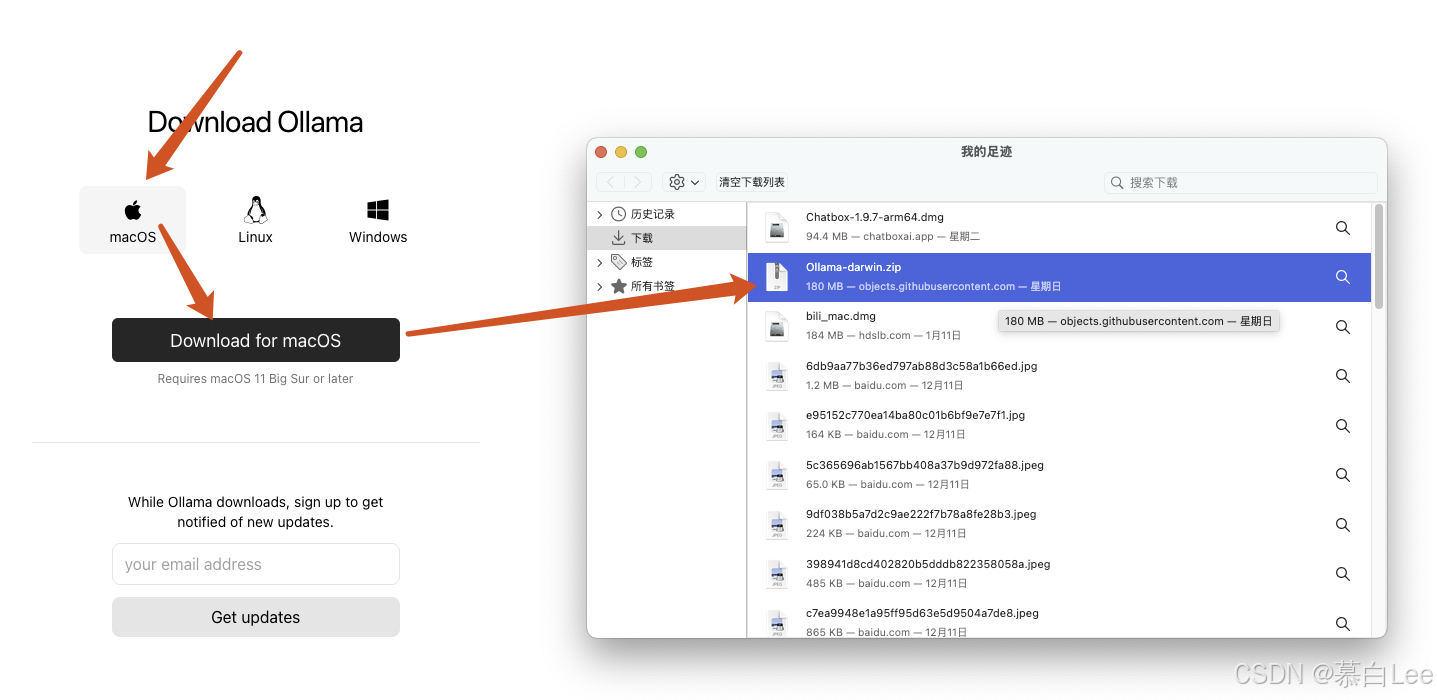
Task: Choose the Linux penguin icon
Action: point(255,210)
